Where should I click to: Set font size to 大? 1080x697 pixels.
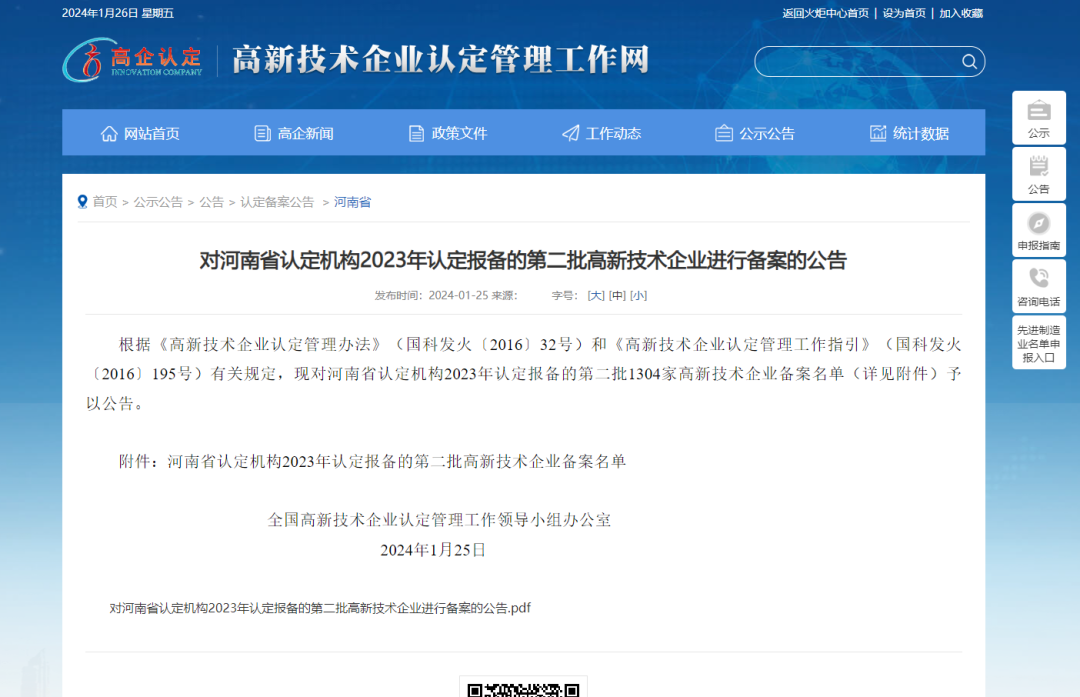click(x=596, y=295)
